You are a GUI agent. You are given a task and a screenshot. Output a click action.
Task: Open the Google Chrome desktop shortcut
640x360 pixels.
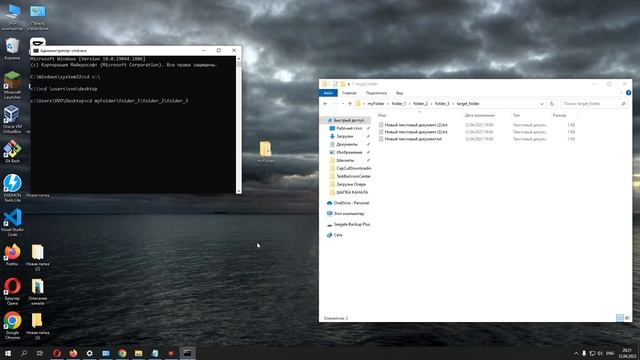point(12,325)
